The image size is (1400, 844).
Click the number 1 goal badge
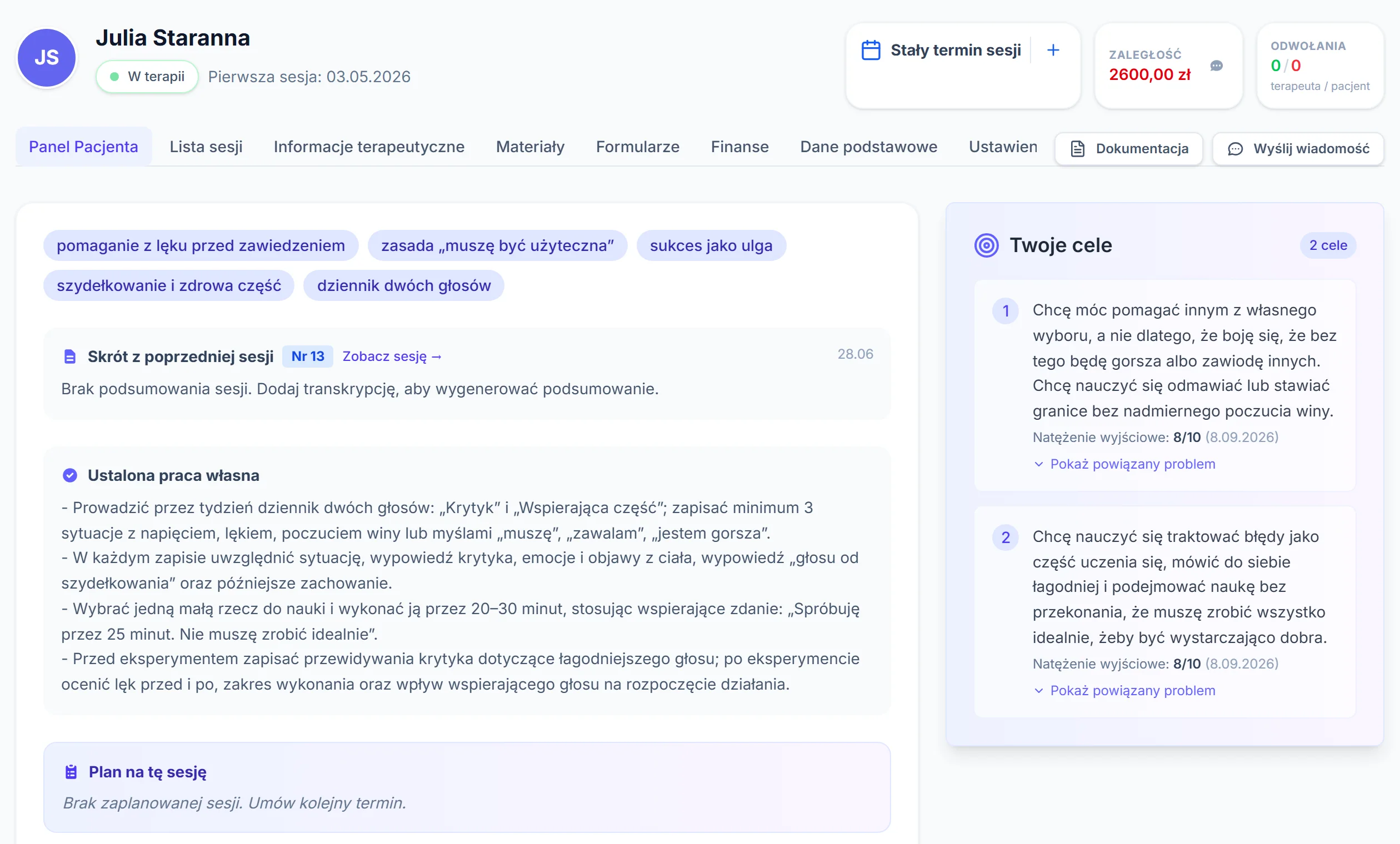click(1005, 311)
